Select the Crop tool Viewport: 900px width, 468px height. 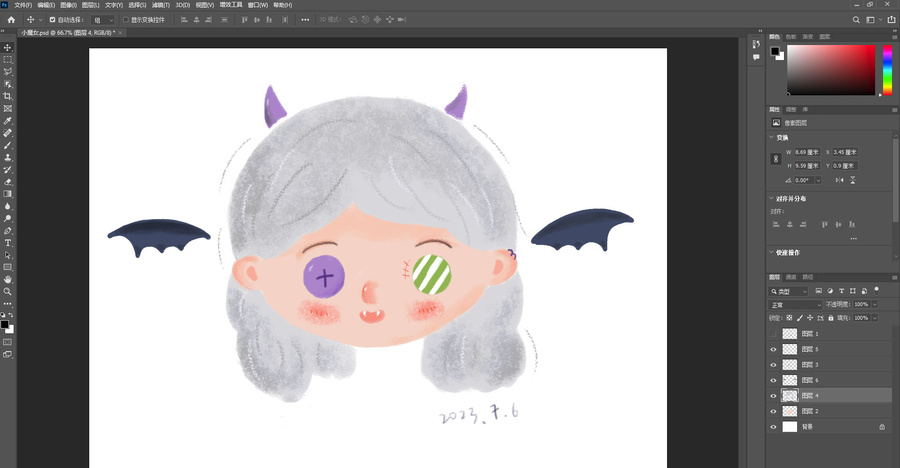(x=7, y=96)
